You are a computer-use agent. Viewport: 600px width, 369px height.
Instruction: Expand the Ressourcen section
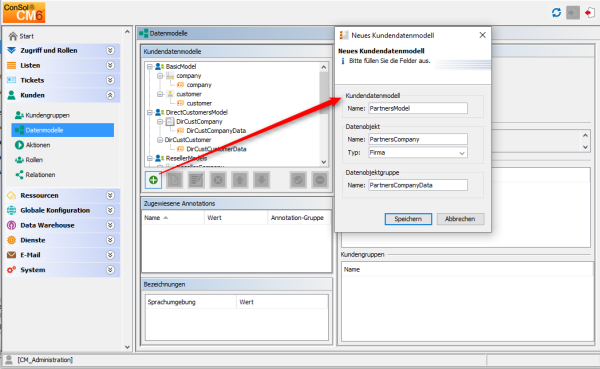point(110,195)
